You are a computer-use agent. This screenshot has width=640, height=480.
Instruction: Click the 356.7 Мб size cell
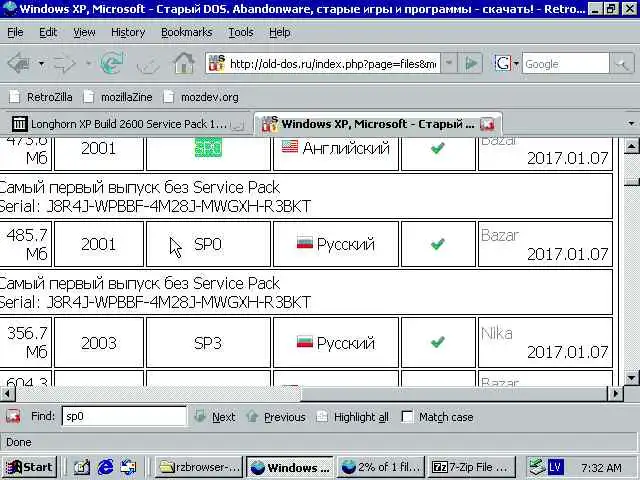pos(26,342)
